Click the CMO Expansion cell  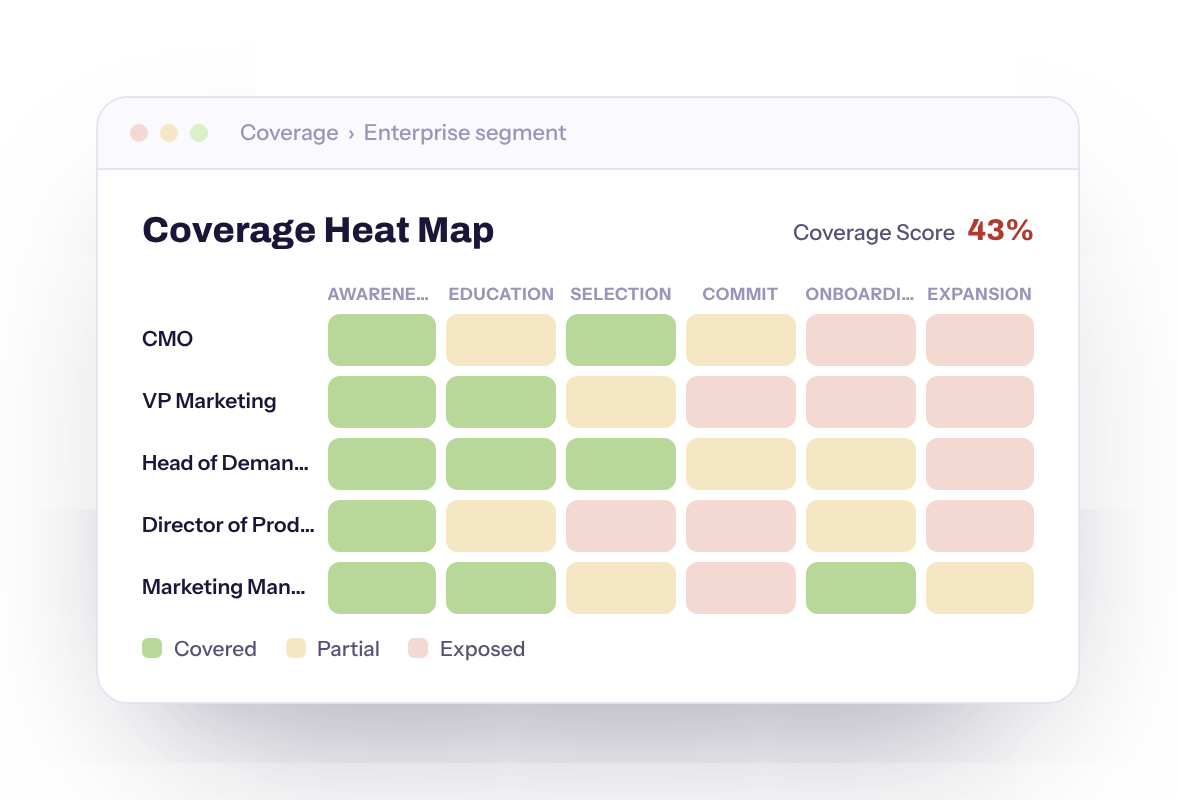coord(980,340)
